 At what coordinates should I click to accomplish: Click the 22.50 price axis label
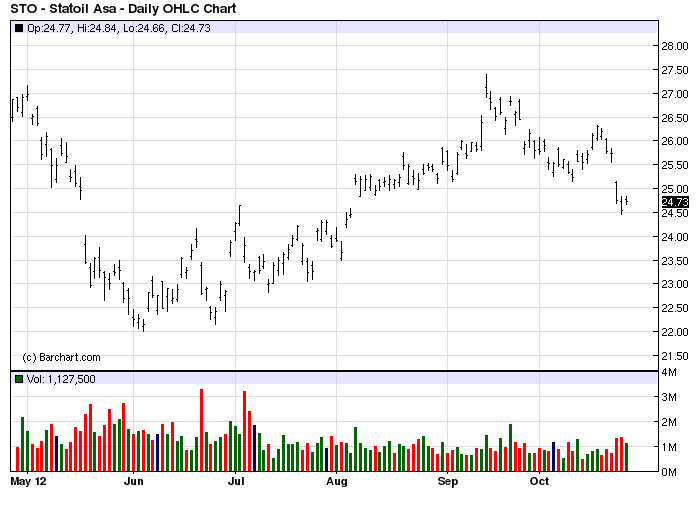[675, 308]
